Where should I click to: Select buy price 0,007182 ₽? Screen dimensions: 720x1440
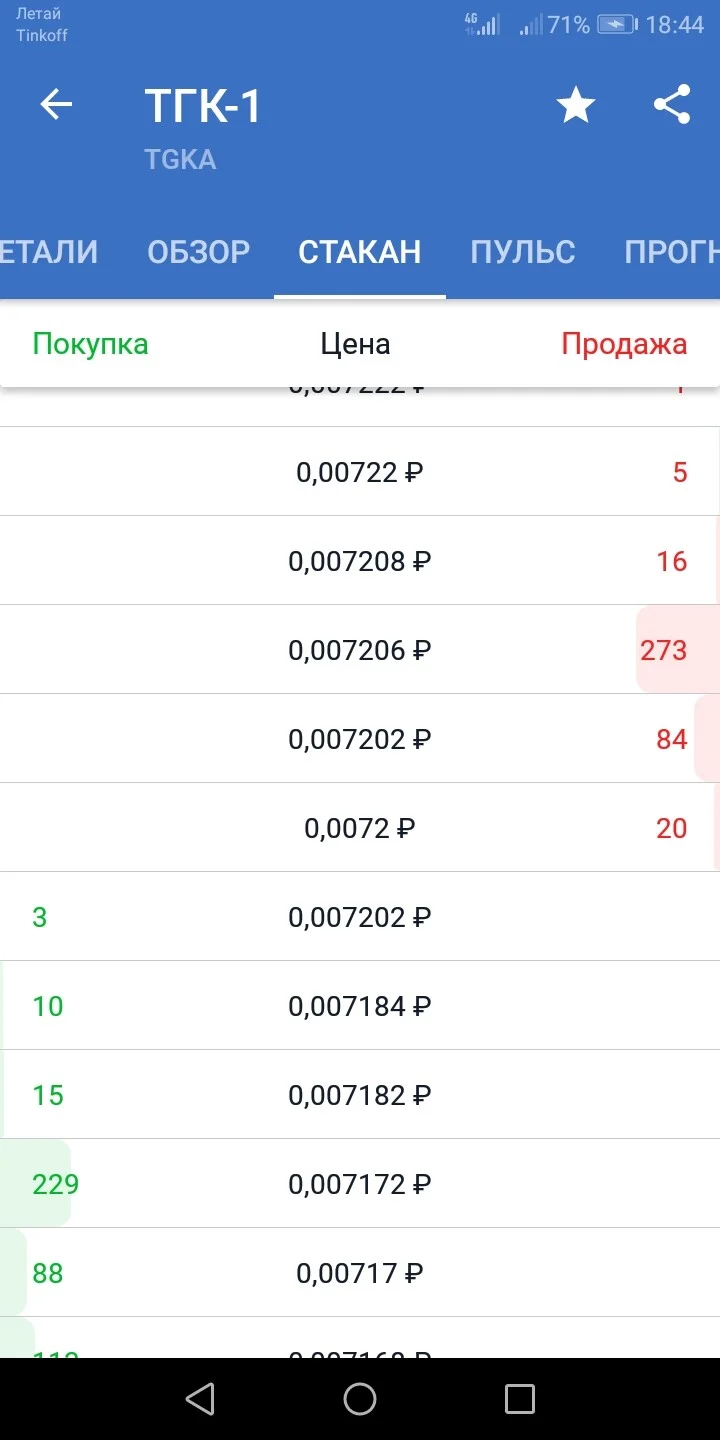(360, 1095)
